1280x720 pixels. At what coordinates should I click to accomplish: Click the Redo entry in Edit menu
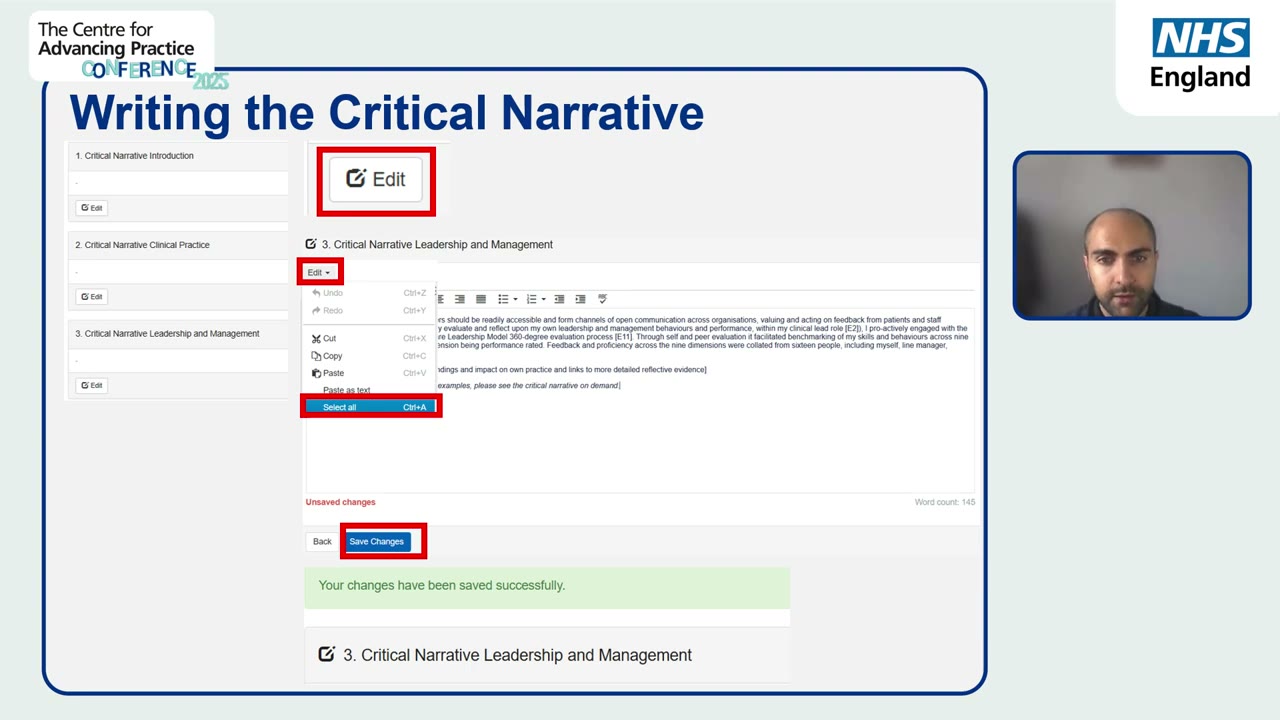(369, 310)
